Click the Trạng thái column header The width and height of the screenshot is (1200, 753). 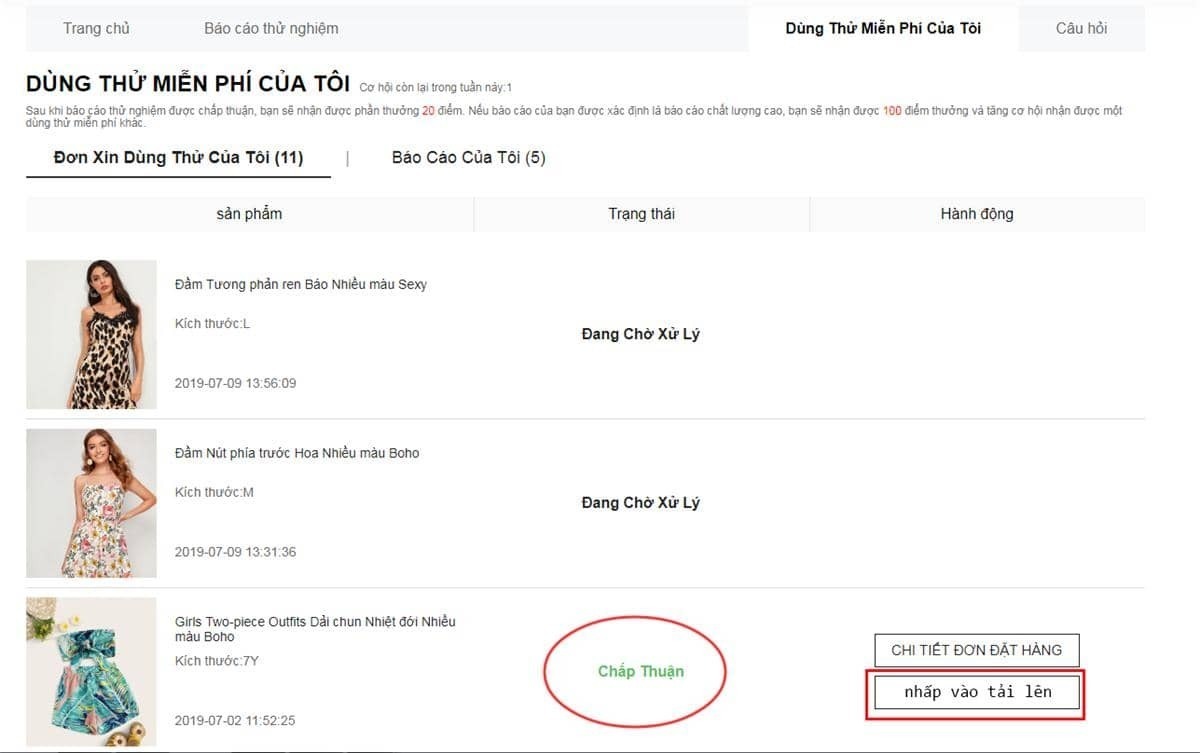[641, 213]
